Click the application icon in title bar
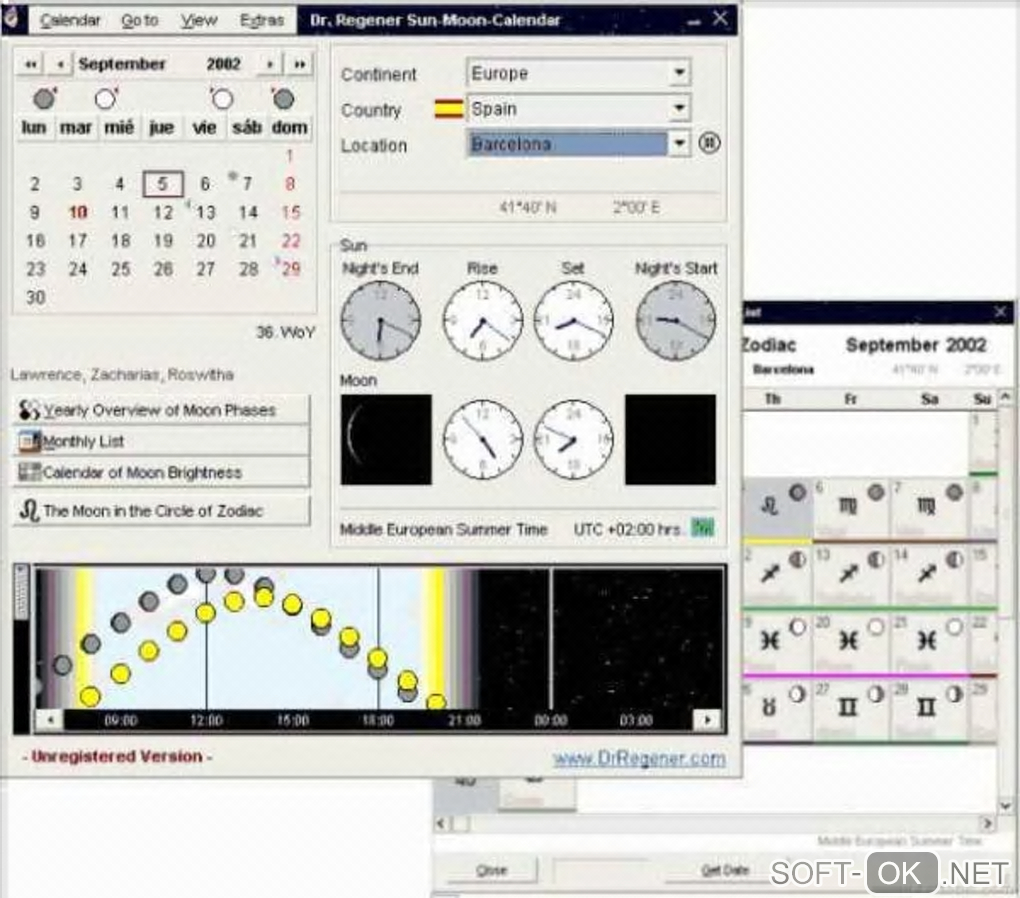This screenshot has height=898, width=1020. tap(13, 20)
